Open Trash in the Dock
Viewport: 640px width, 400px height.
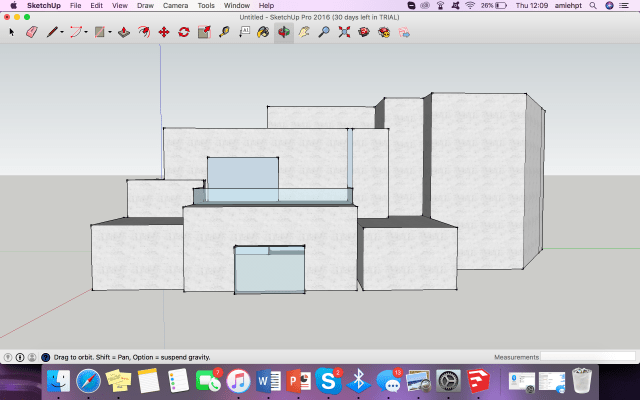coord(582,381)
